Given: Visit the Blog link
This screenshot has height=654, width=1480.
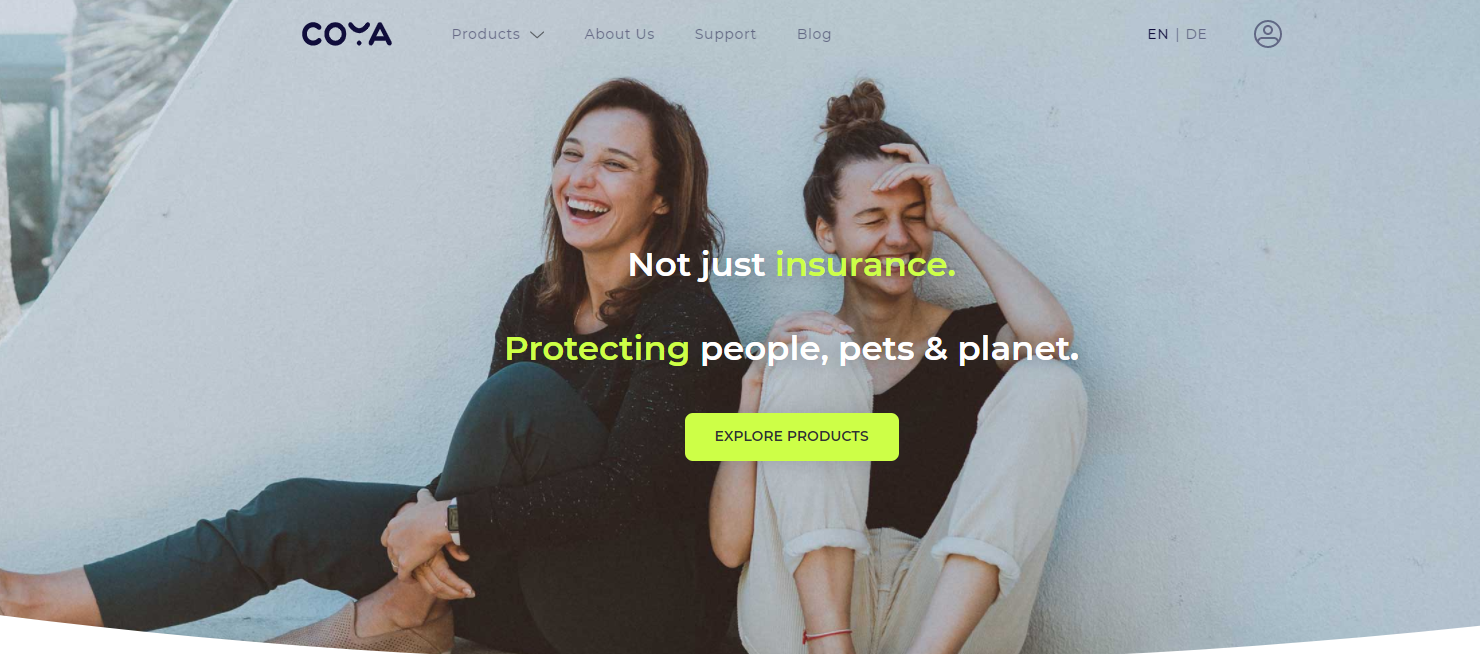Looking at the screenshot, I should click(x=814, y=34).
